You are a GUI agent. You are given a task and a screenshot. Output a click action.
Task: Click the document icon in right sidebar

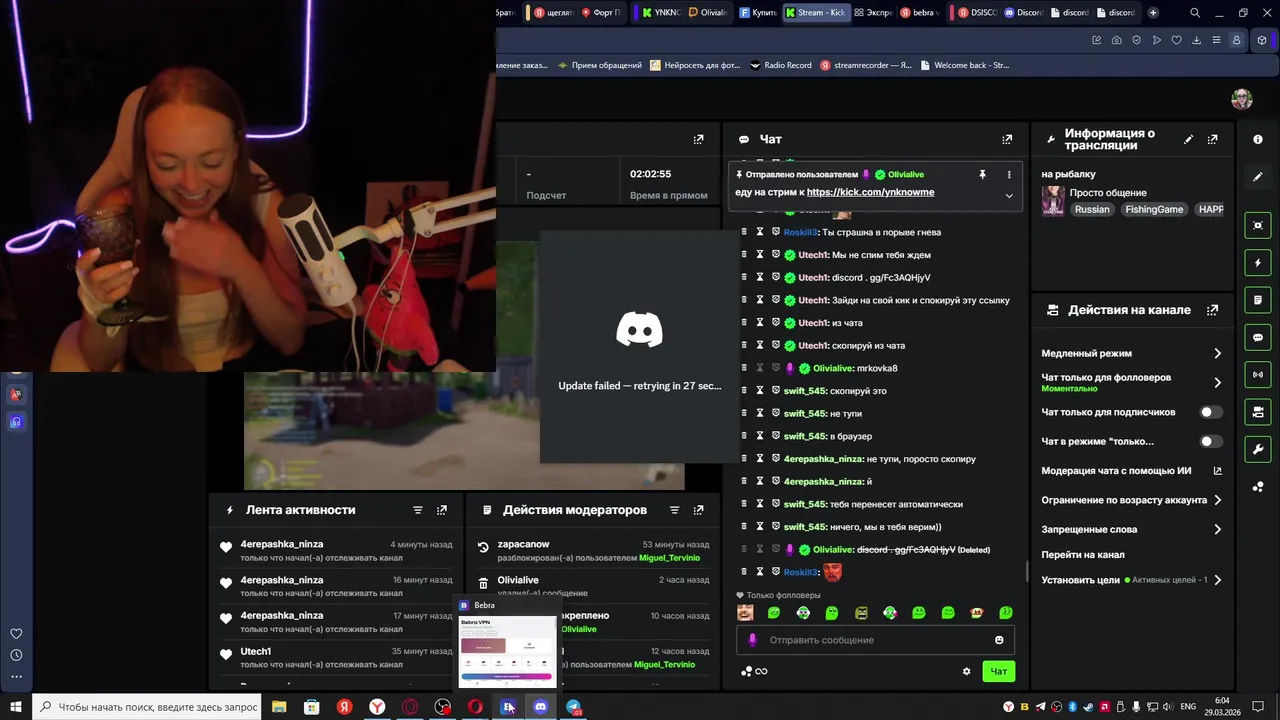click(1258, 300)
